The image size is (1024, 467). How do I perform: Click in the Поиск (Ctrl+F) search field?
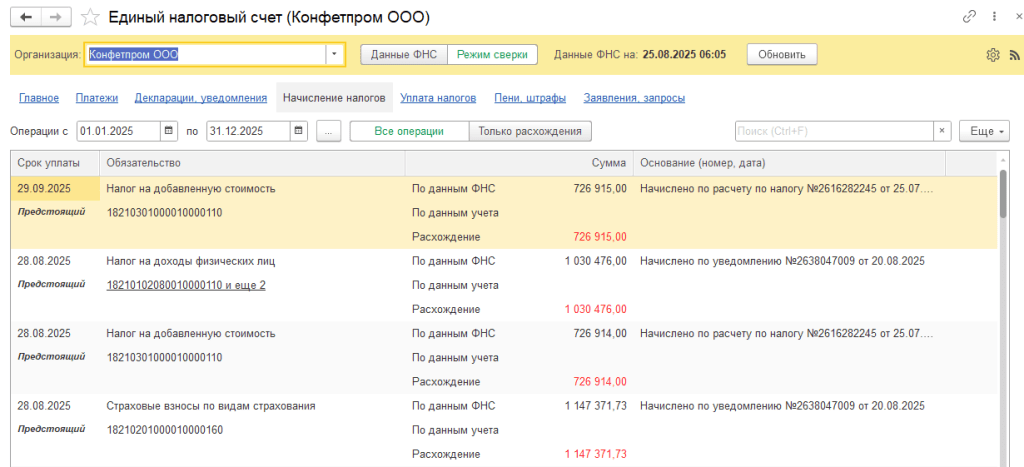pyautogui.click(x=833, y=131)
